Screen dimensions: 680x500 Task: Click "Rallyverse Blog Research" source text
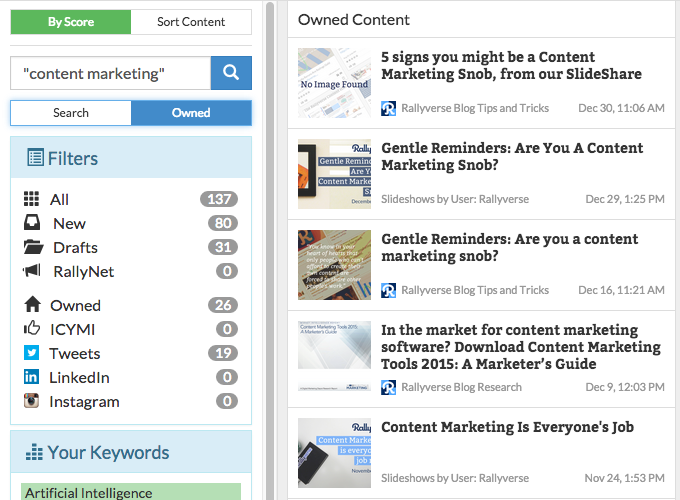click(x=461, y=388)
